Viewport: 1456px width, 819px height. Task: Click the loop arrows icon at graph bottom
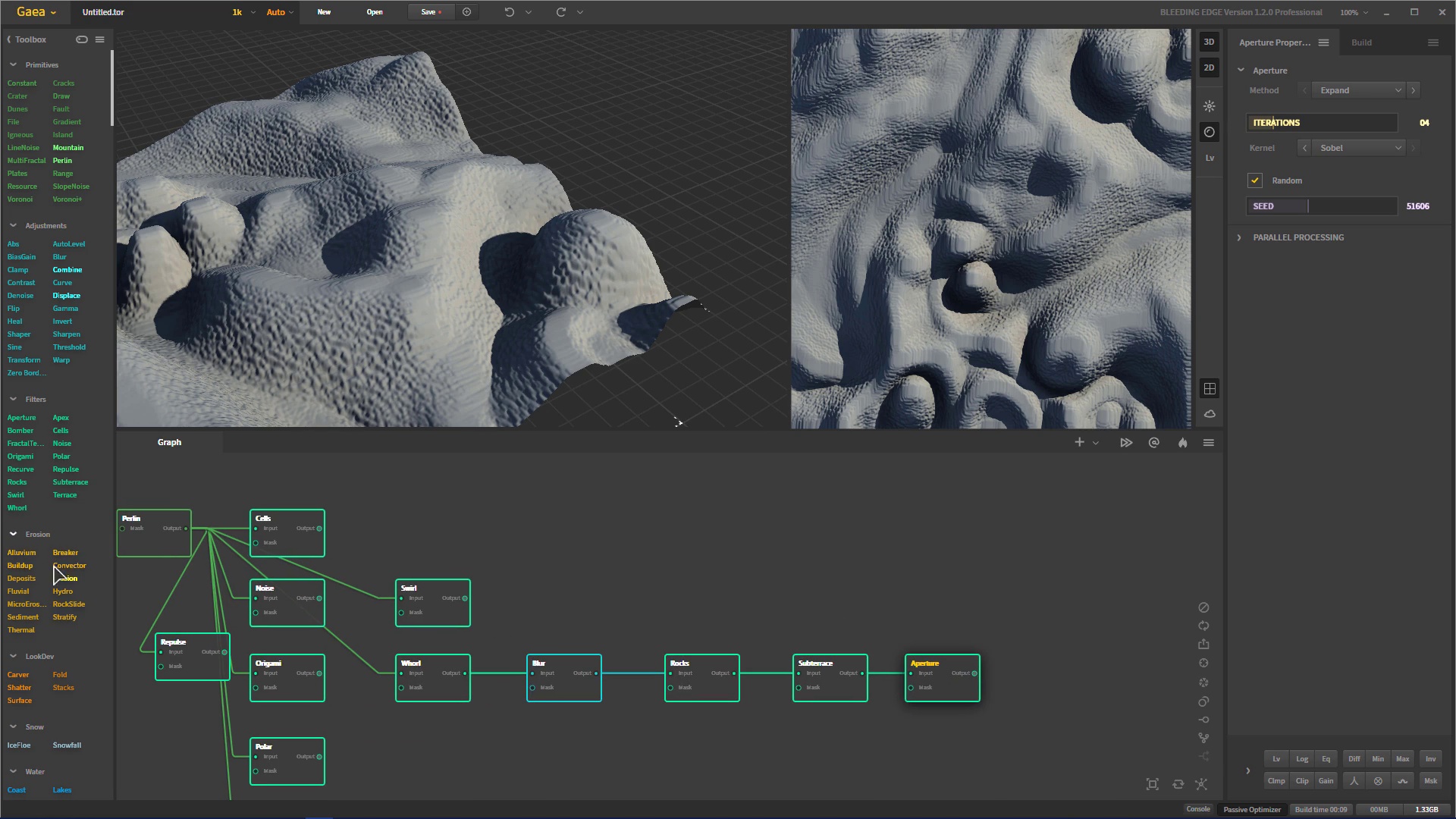[x=1178, y=785]
